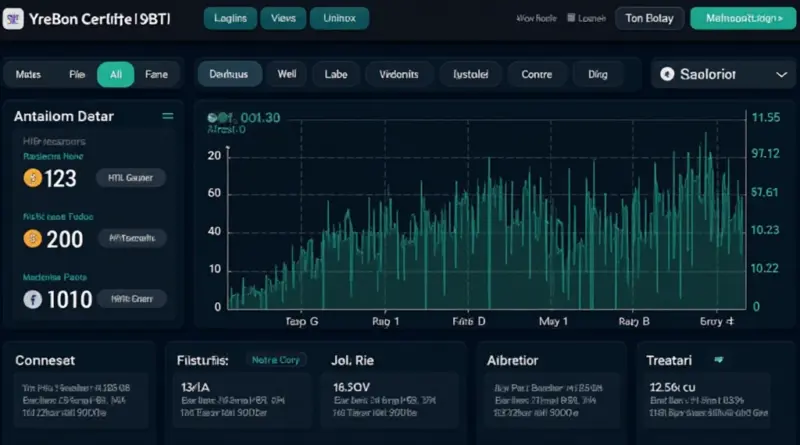800x445 pixels.
Task: Click the orange coin icon beside 200
Action: (x=32, y=238)
